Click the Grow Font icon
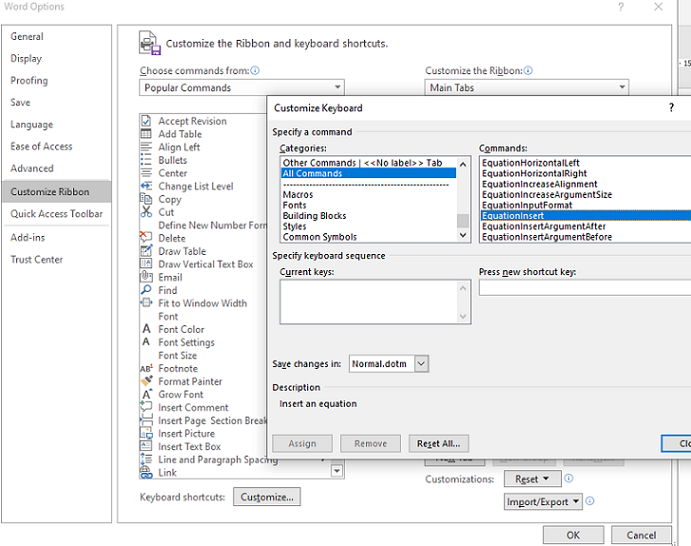 point(147,394)
